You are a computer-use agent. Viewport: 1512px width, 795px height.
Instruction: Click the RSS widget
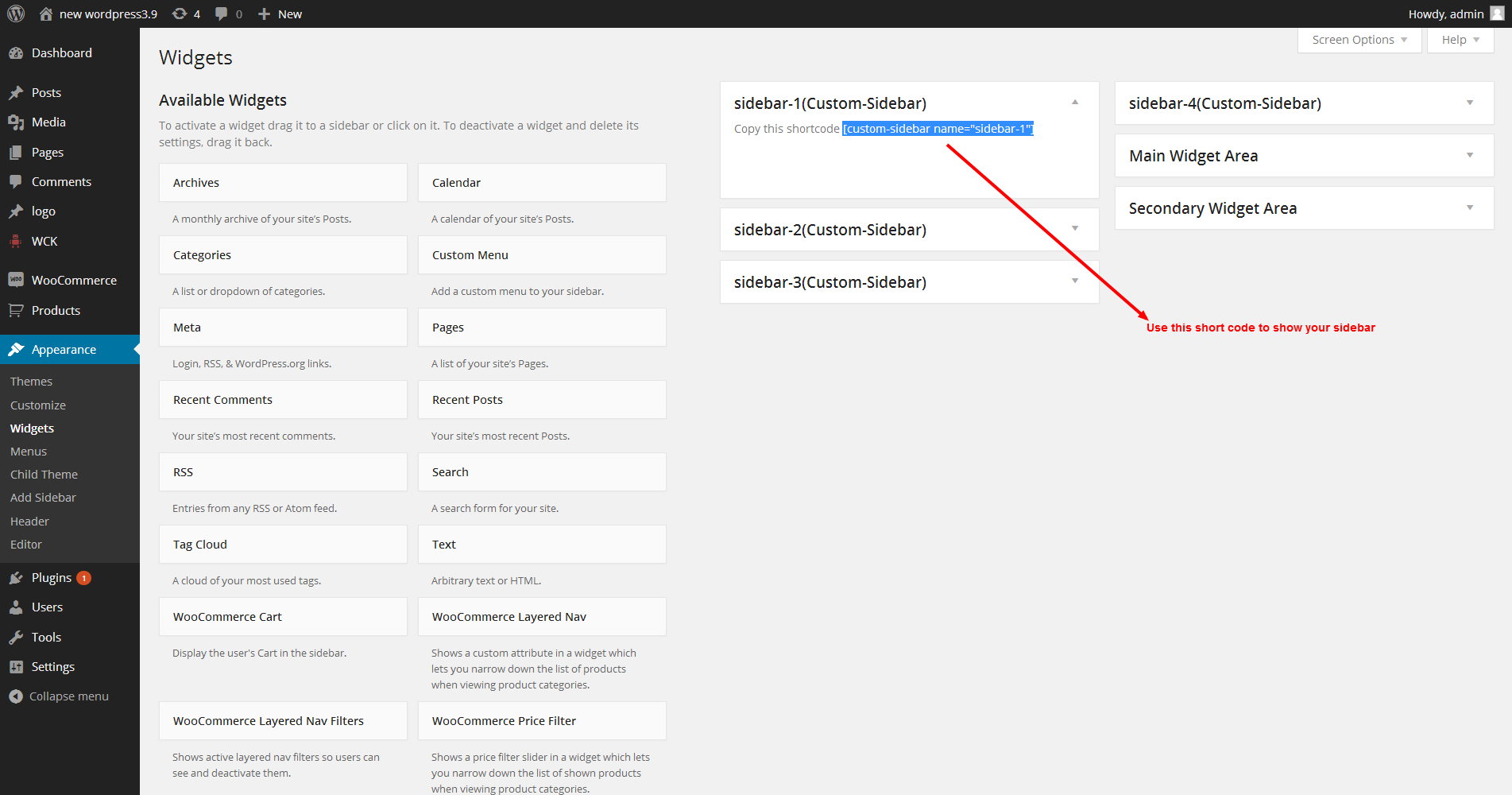coord(283,472)
